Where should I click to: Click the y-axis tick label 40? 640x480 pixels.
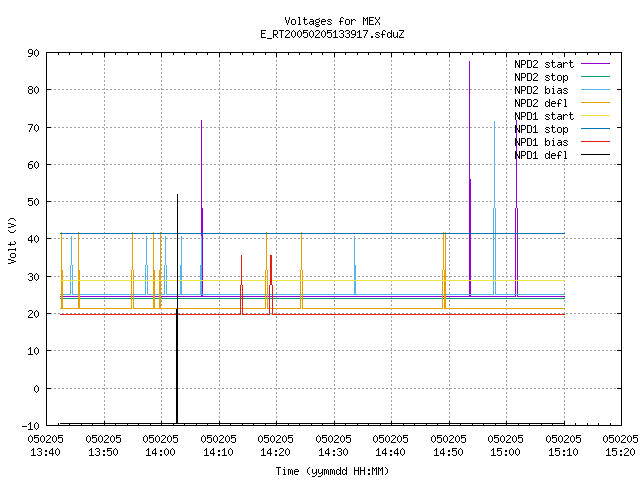(x=33, y=239)
